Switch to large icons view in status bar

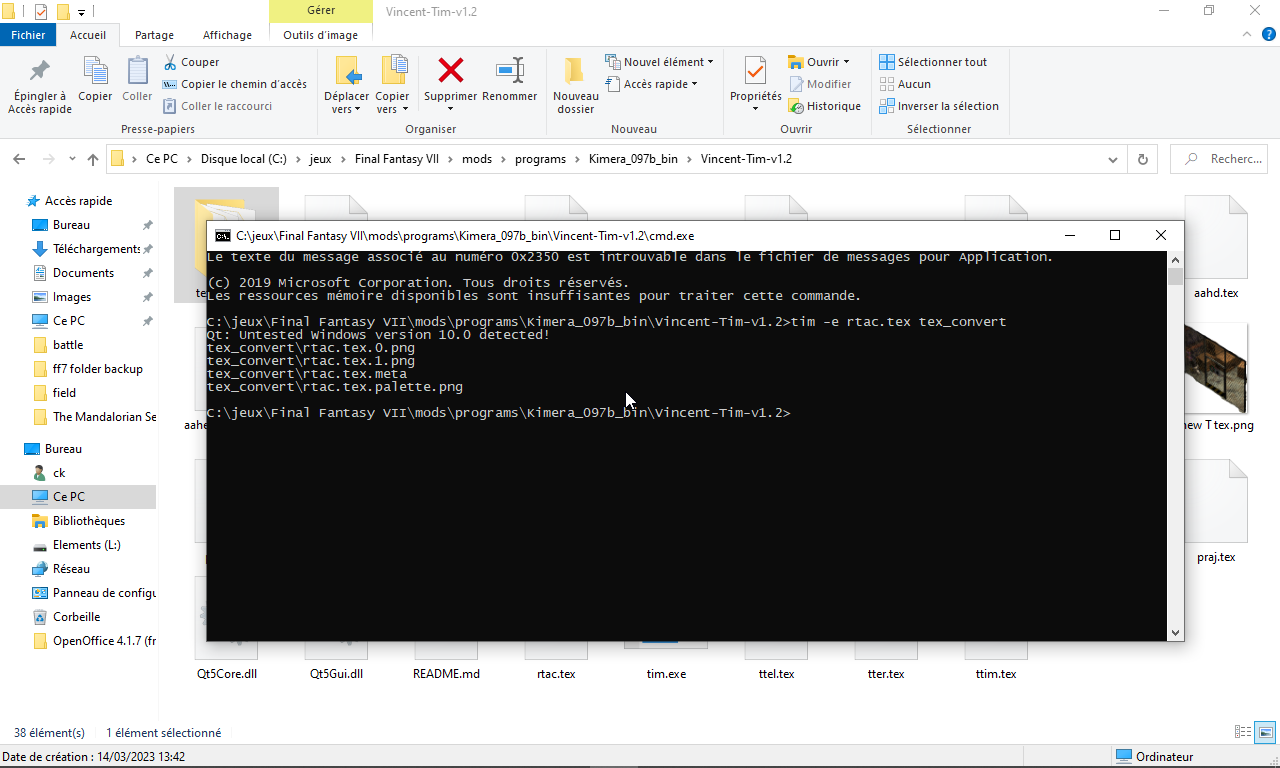(x=1265, y=732)
